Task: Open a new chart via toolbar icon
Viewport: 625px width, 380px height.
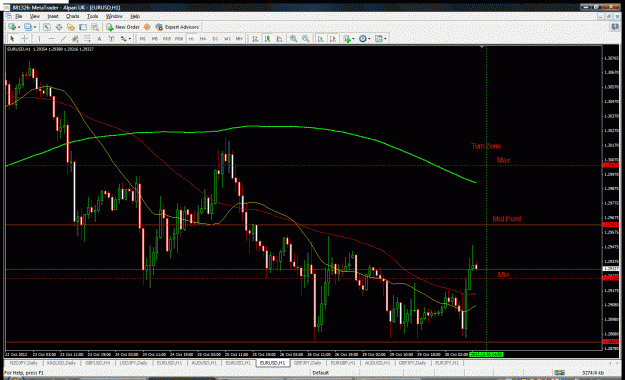Action: [x=12, y=27]
